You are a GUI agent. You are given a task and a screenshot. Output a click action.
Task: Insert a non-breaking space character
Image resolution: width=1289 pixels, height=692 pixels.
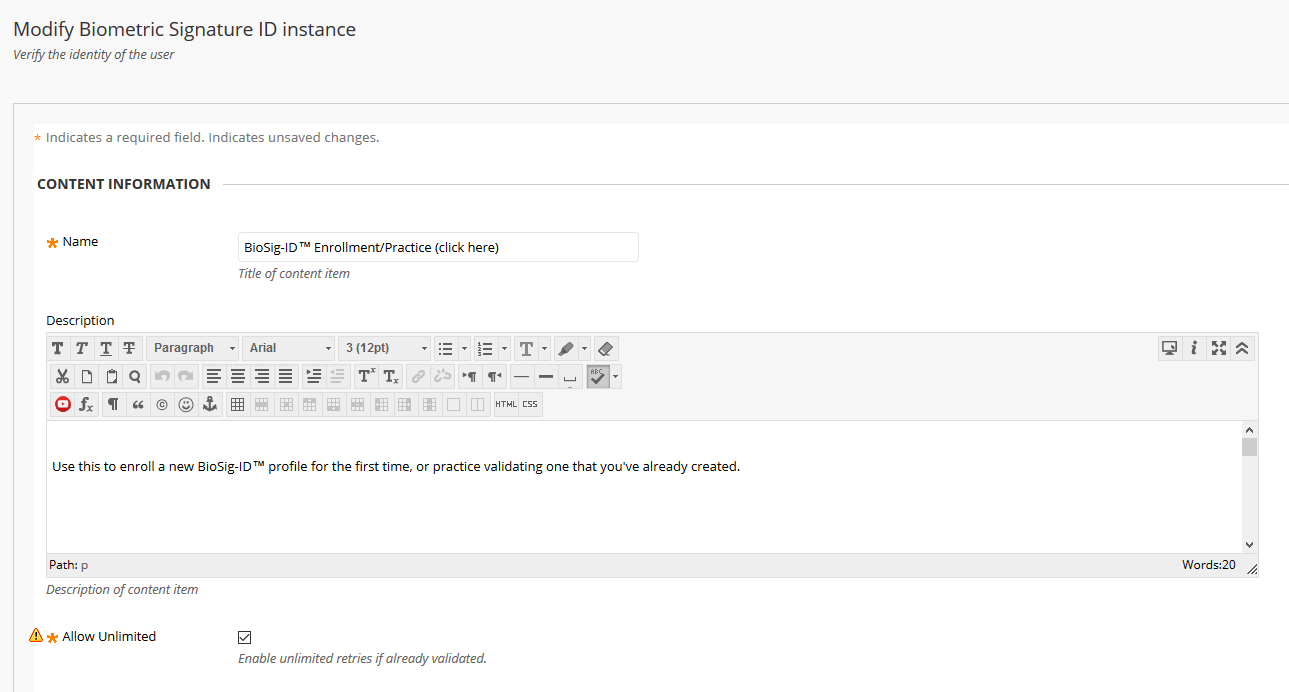(x=569, y=377)
